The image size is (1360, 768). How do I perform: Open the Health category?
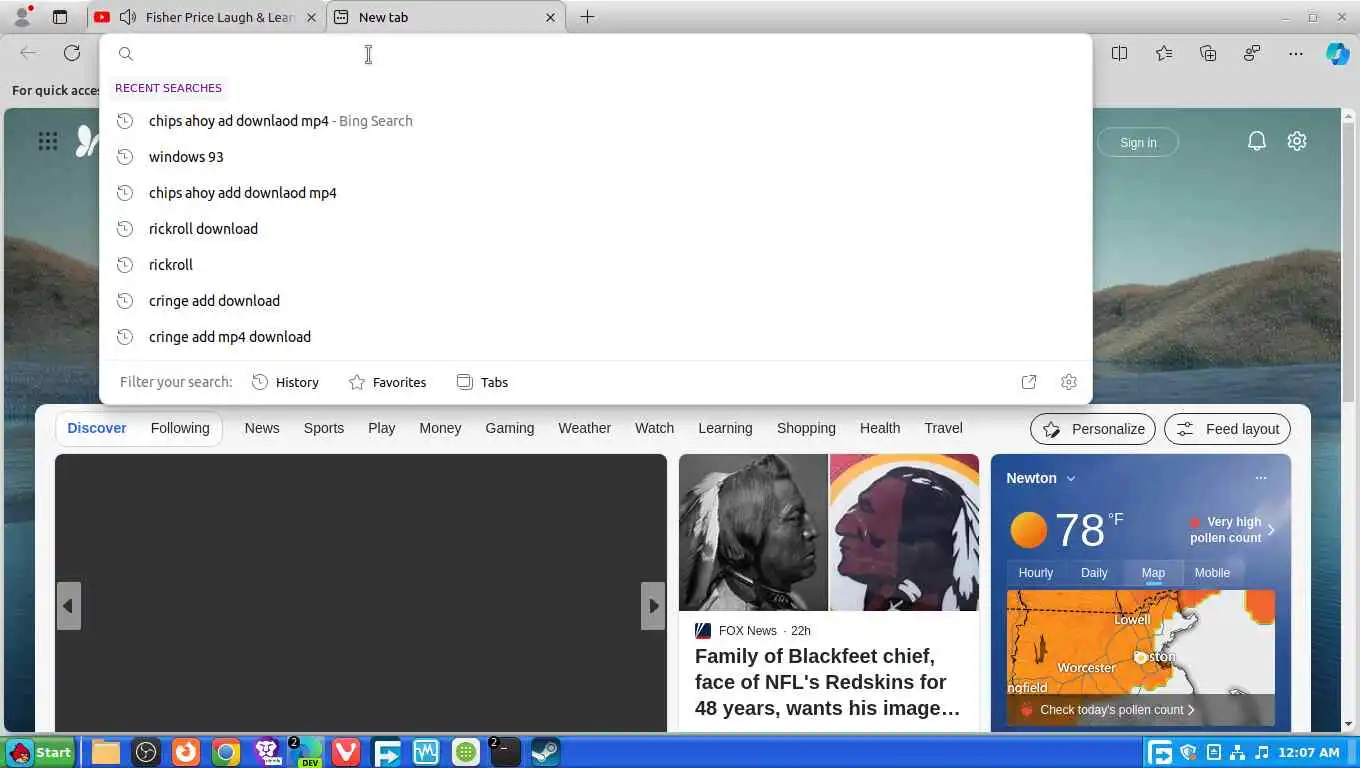[x=880, y=428]
